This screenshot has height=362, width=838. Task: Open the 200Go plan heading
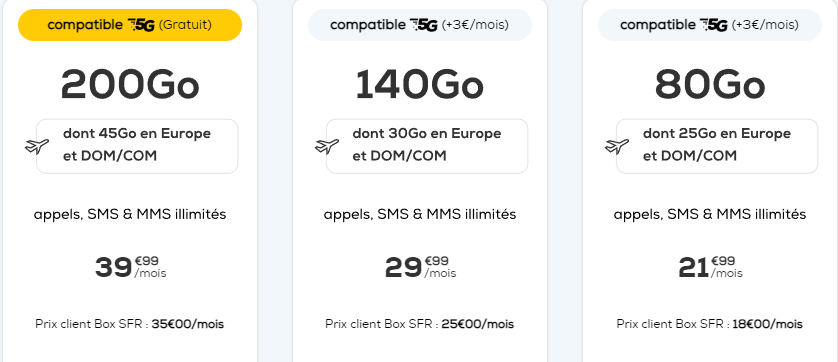click(x=130, y=86)
